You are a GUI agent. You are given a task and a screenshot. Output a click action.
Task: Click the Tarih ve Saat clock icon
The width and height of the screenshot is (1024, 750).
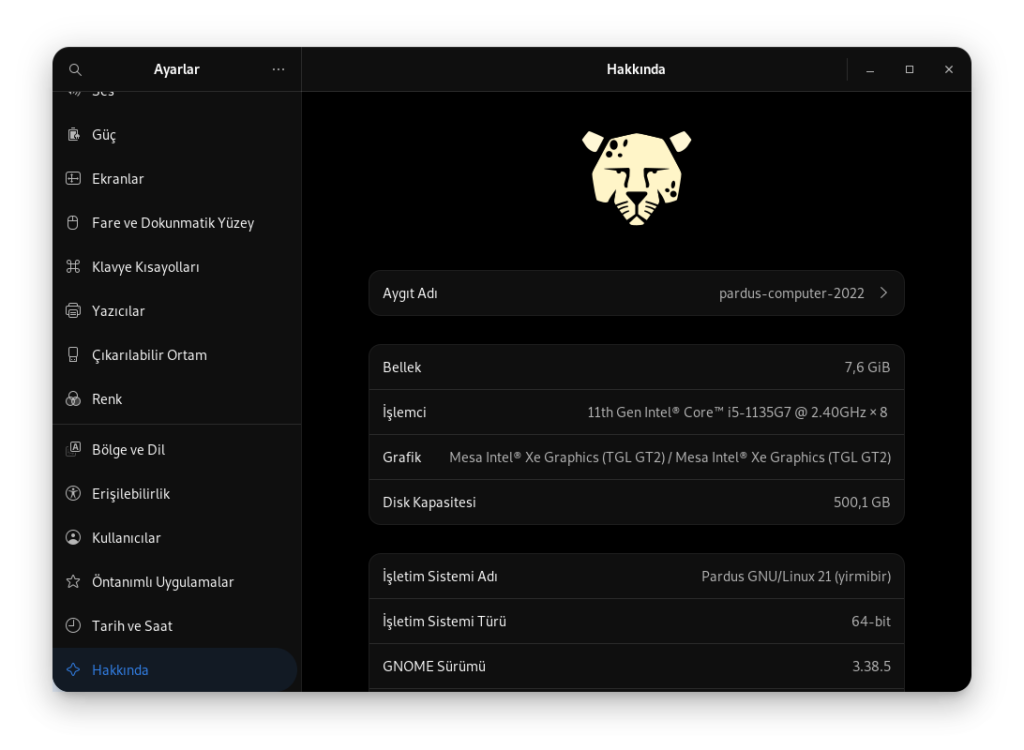(73, 626)
